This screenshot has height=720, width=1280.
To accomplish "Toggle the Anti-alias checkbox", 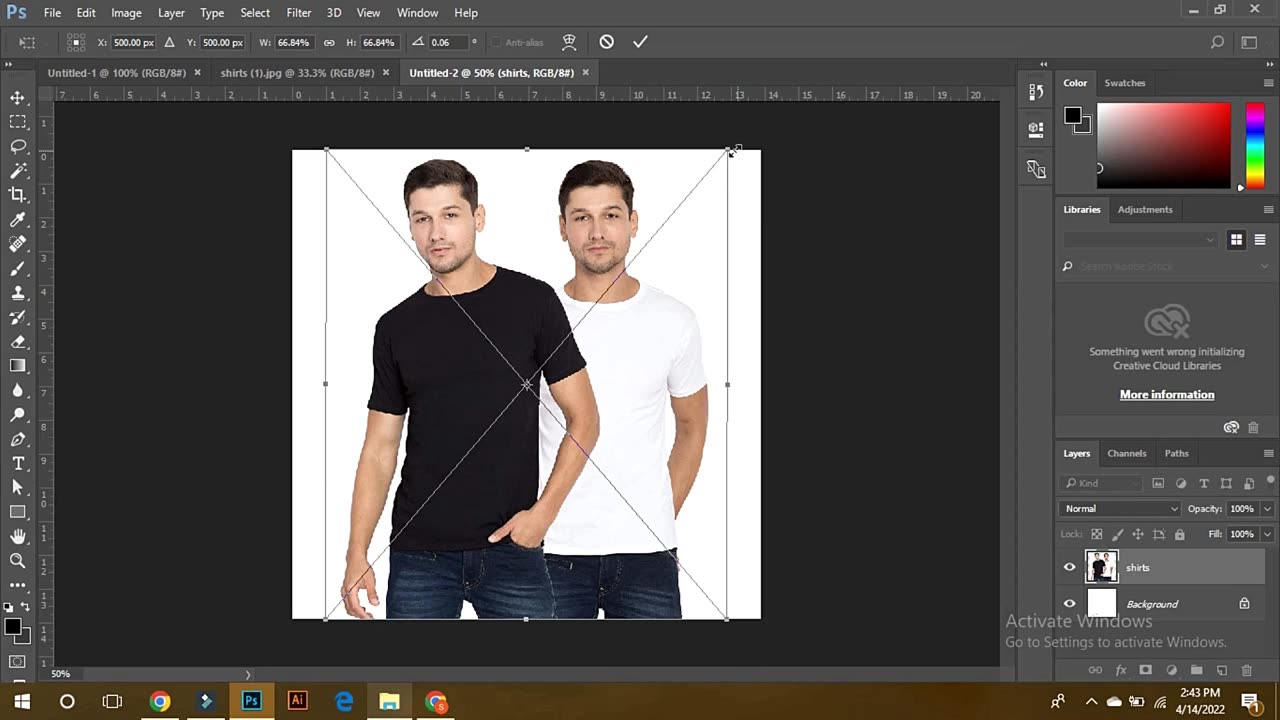I will [x=496, y=43].
